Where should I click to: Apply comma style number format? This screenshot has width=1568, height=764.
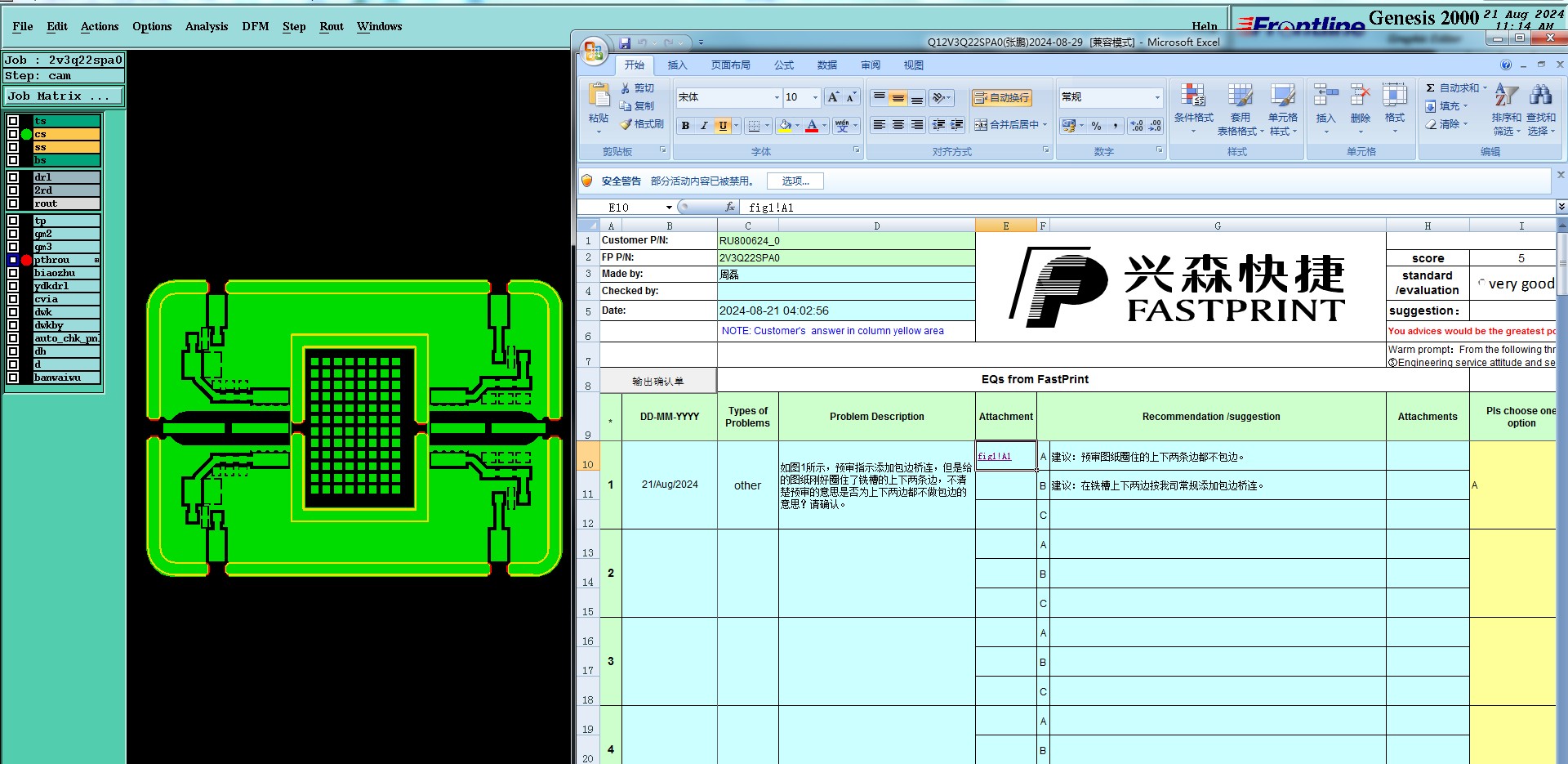1115,126
